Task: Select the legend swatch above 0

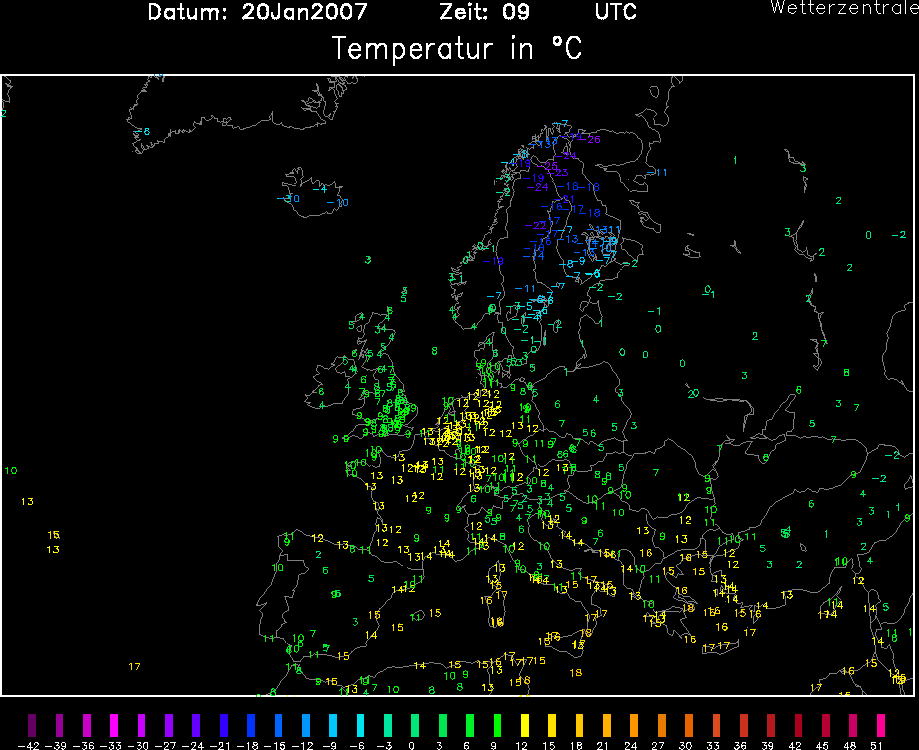Action: pyautogui.click(x=415, y=725)
